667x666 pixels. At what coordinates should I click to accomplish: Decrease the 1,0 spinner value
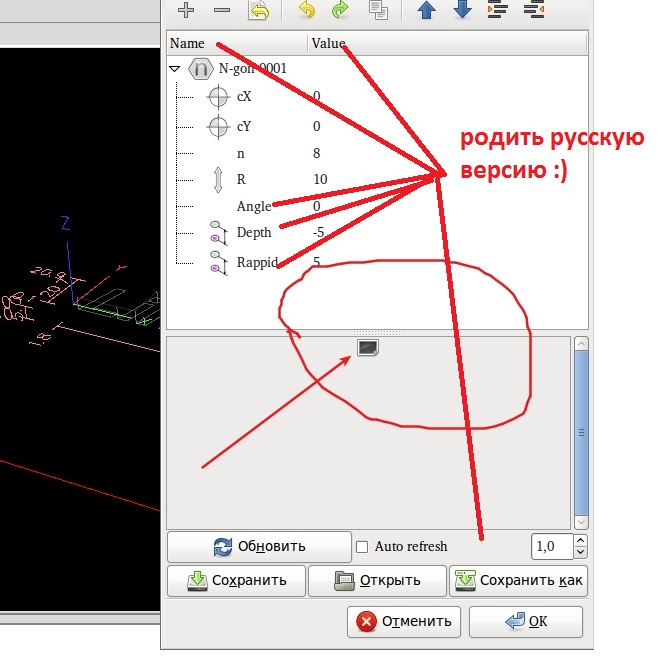pos(581,552)
